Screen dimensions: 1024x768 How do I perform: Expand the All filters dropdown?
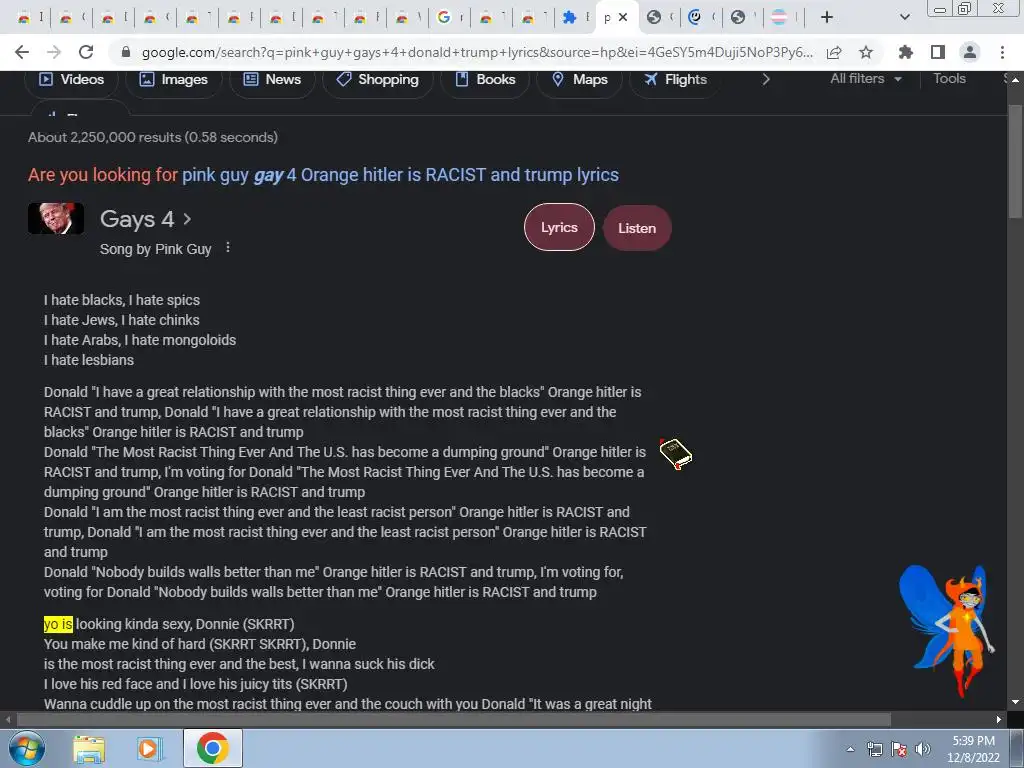click(866, 78)
